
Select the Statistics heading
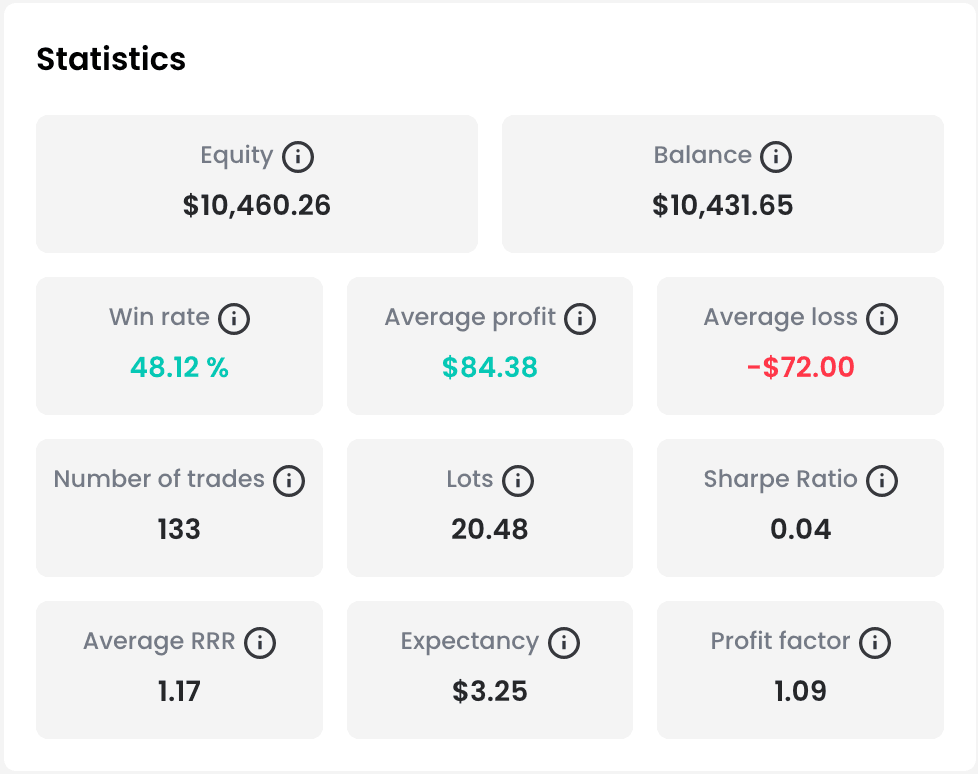tap(111, 59)
